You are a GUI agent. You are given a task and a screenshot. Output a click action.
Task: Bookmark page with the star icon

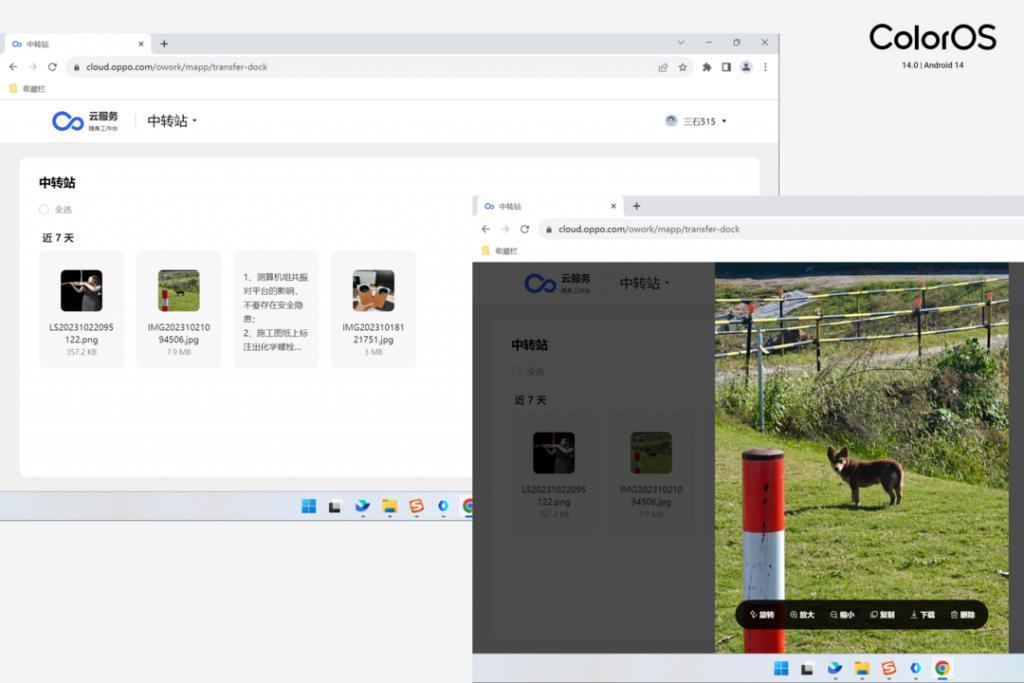683,67
